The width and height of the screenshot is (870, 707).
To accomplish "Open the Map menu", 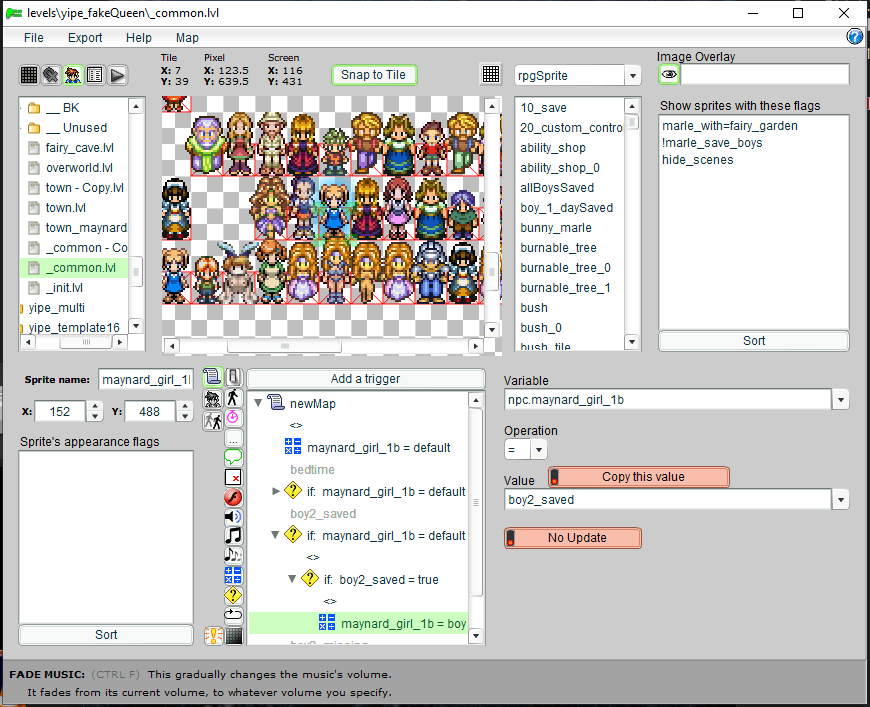I will [187, 38].
